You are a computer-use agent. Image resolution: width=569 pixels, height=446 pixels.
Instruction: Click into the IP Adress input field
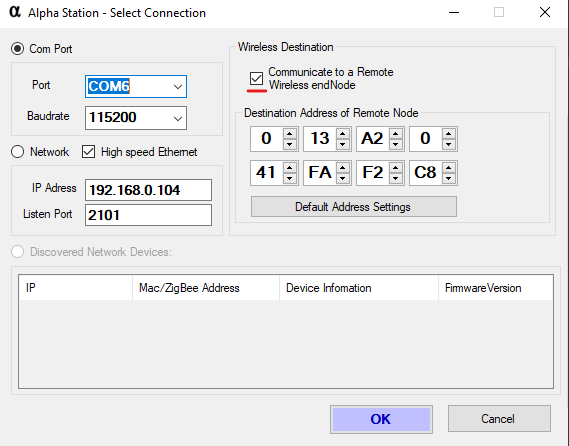pyautogui.click(x=148, y=190)
